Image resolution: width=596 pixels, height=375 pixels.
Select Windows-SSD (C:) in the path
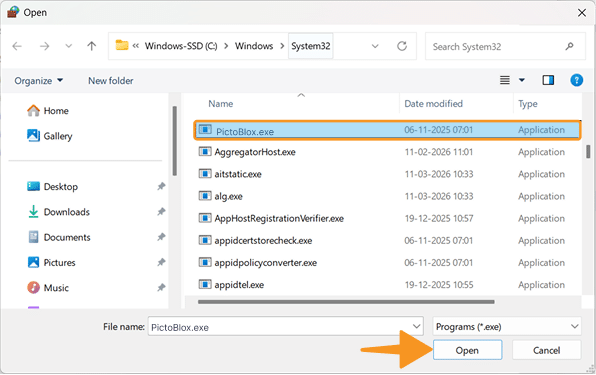[x=181, y=46]
